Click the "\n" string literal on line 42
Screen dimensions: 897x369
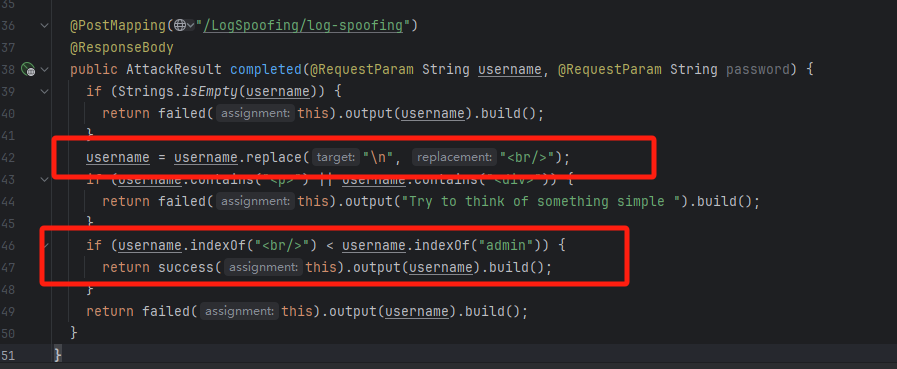(x=378, y=157)
